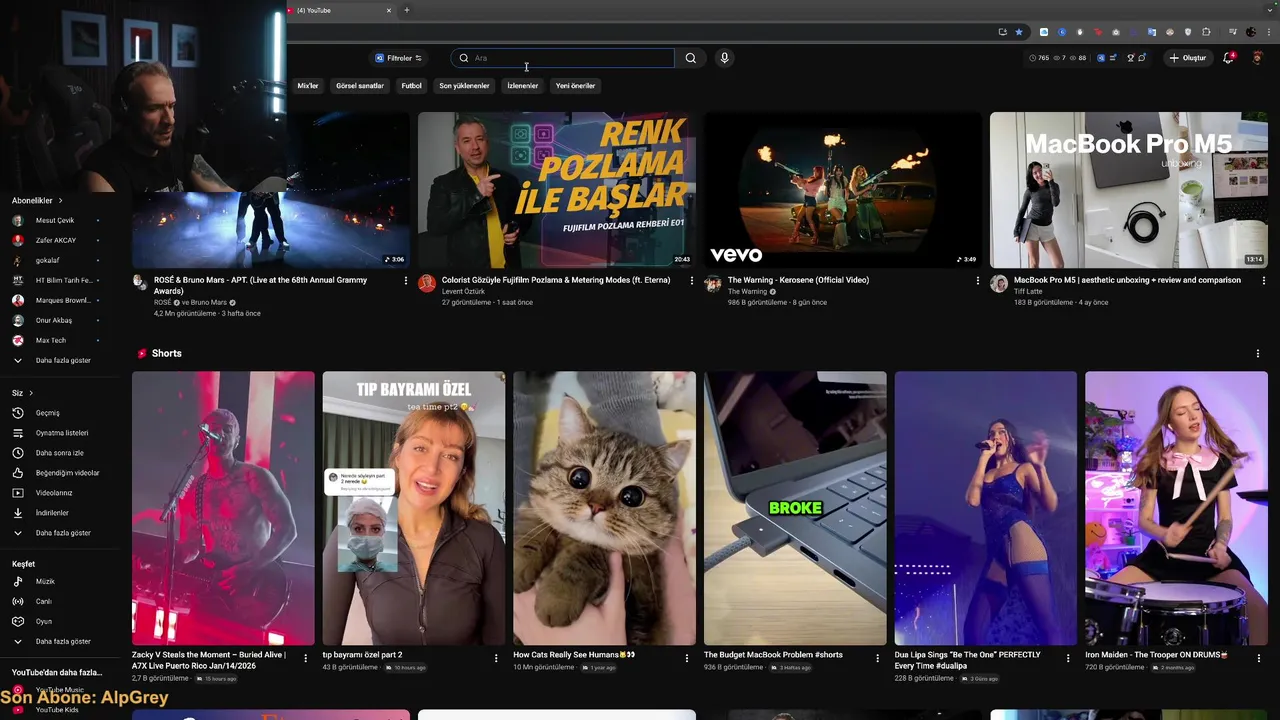Select the Futbol chip

pyautogui.click(x=412, y=86)
